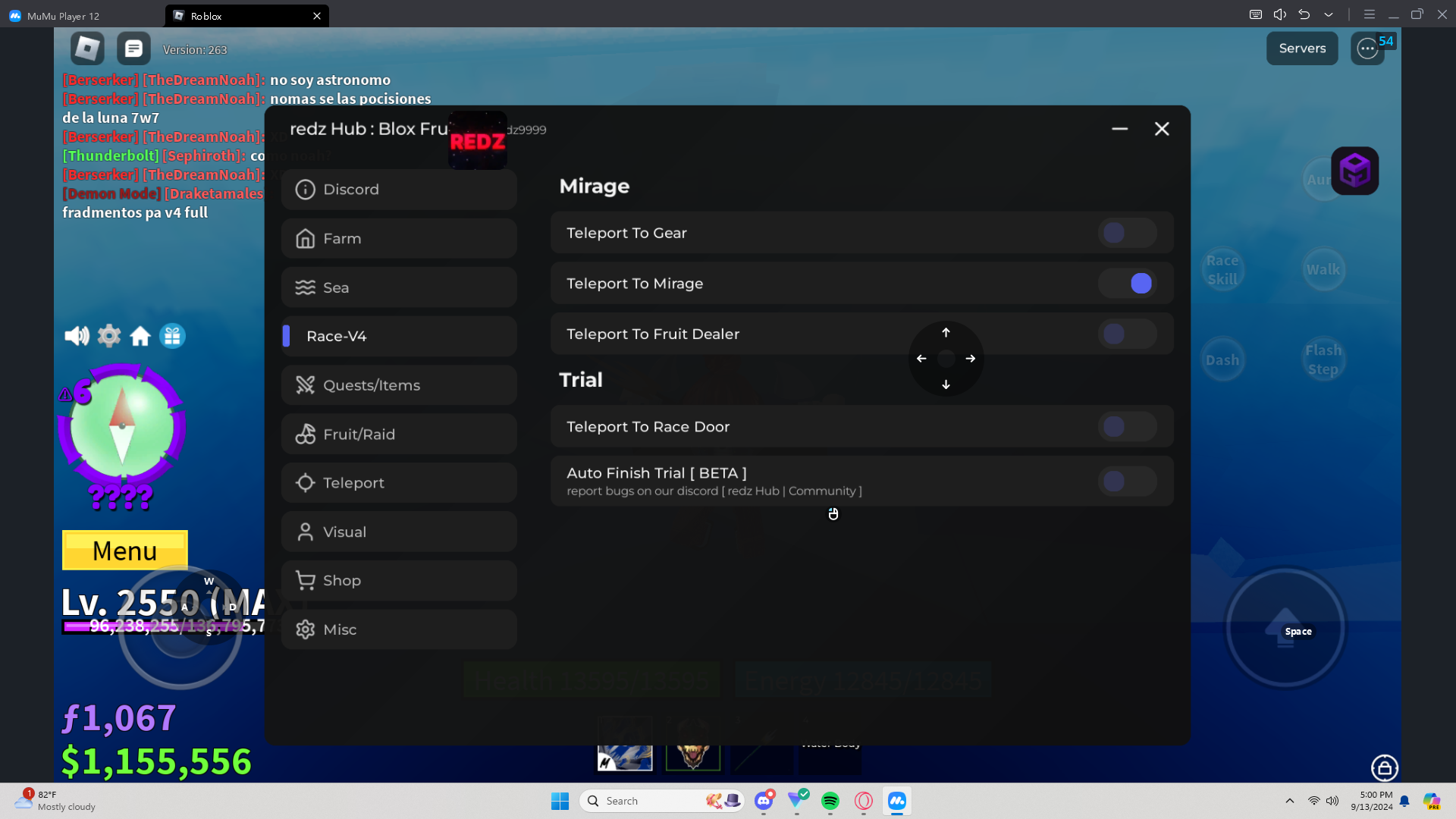Viewport: 1456px width, 819px height.
Task: Open Opera GX from the taskbar
Action: click(x=864, y=801)
